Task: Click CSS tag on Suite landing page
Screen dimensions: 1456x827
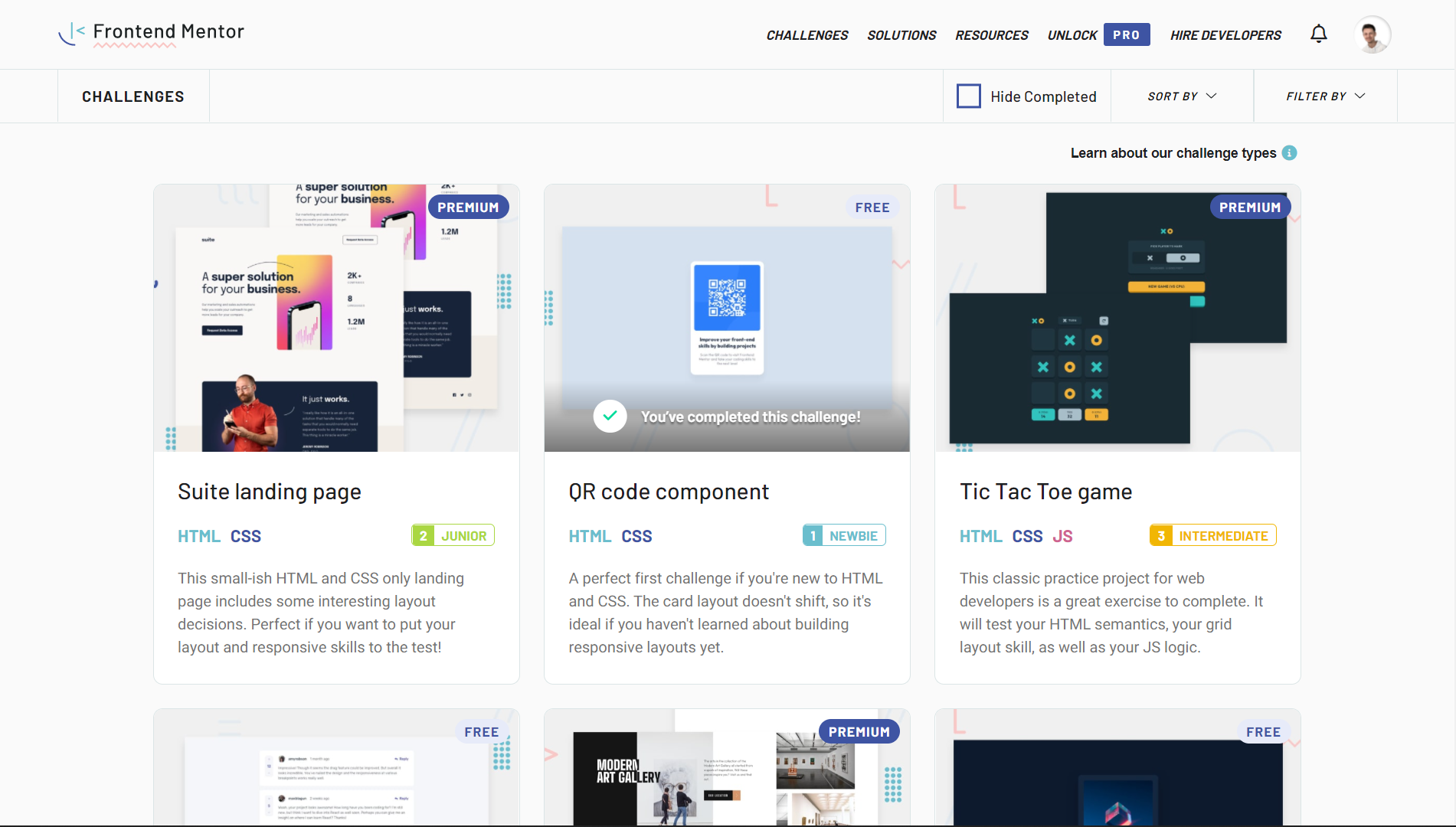Action: coord(246,536)
